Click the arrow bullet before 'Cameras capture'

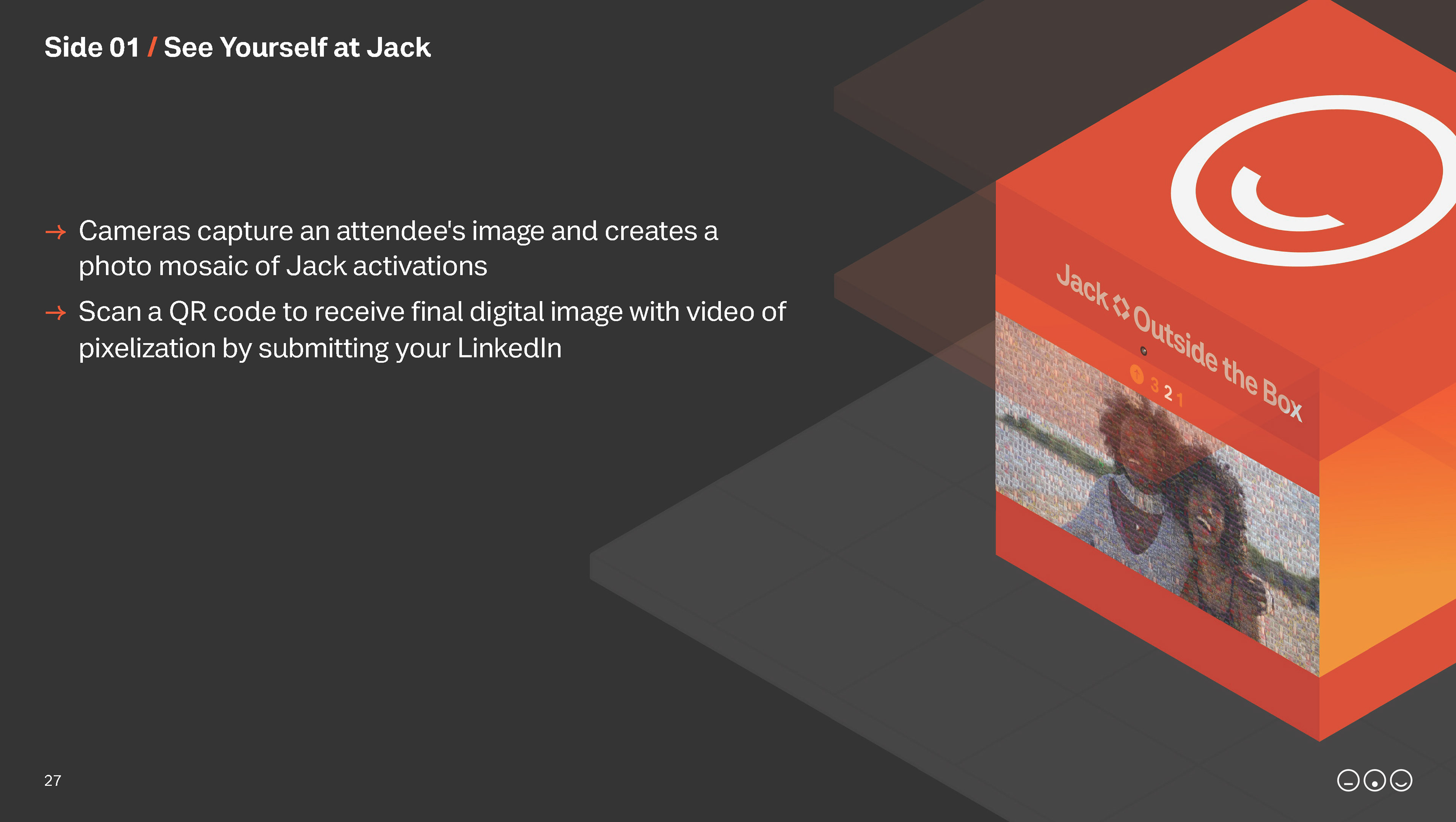coord(55,232)
